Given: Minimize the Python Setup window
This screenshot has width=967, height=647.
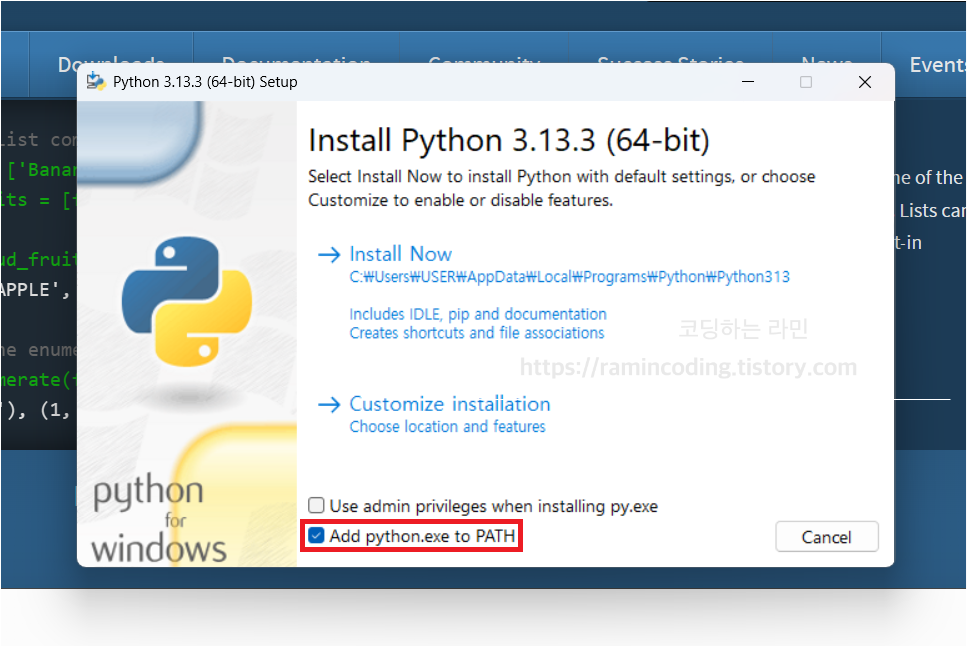Looking at the screenshot, I should click(748, 82).
